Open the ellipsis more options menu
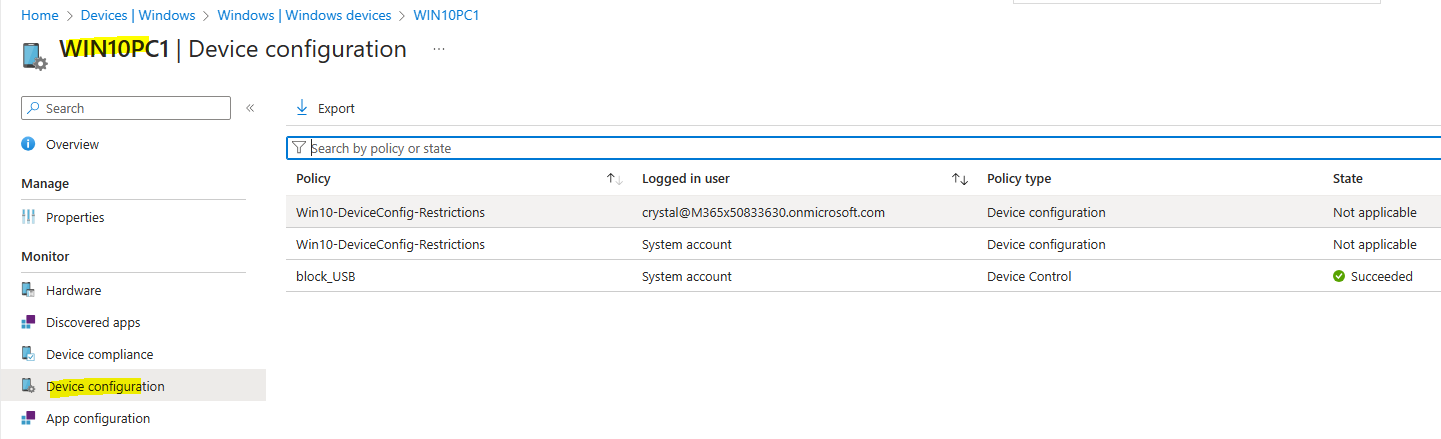This screenshot has height=439, width=1441. (x=440, y=49)
